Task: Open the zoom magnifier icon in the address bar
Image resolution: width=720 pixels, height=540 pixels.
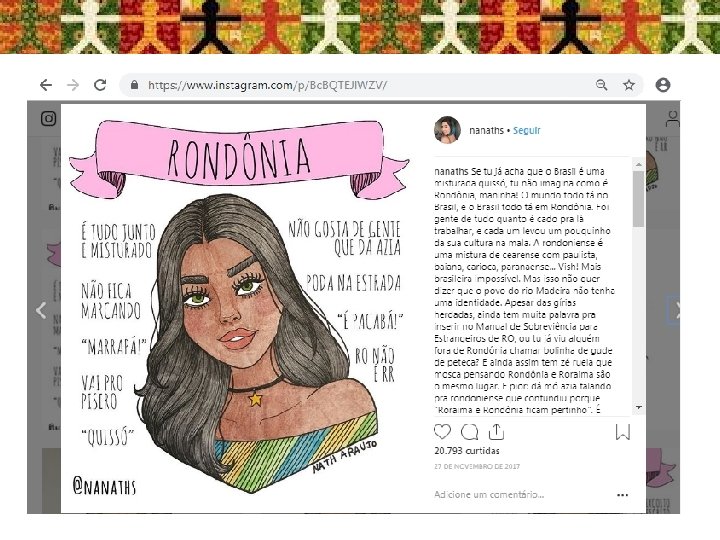Action: tap(602, 85)
